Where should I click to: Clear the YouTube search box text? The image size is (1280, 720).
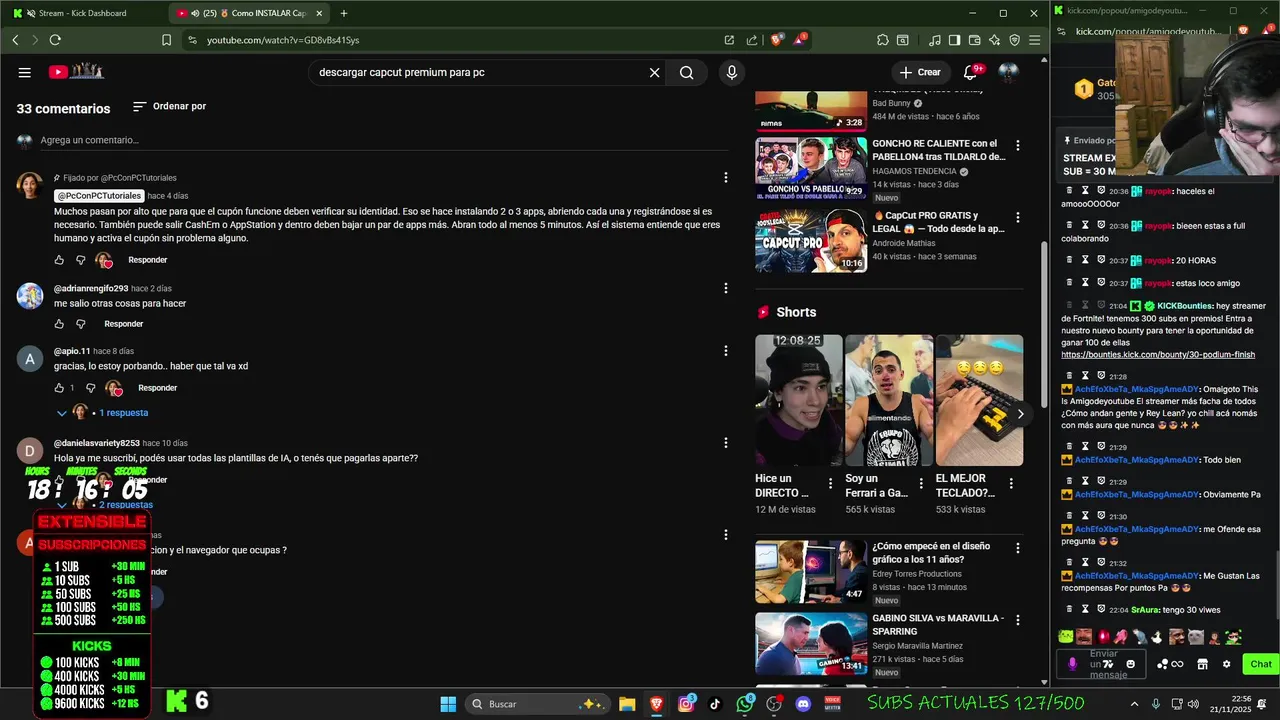click(654, 72)
